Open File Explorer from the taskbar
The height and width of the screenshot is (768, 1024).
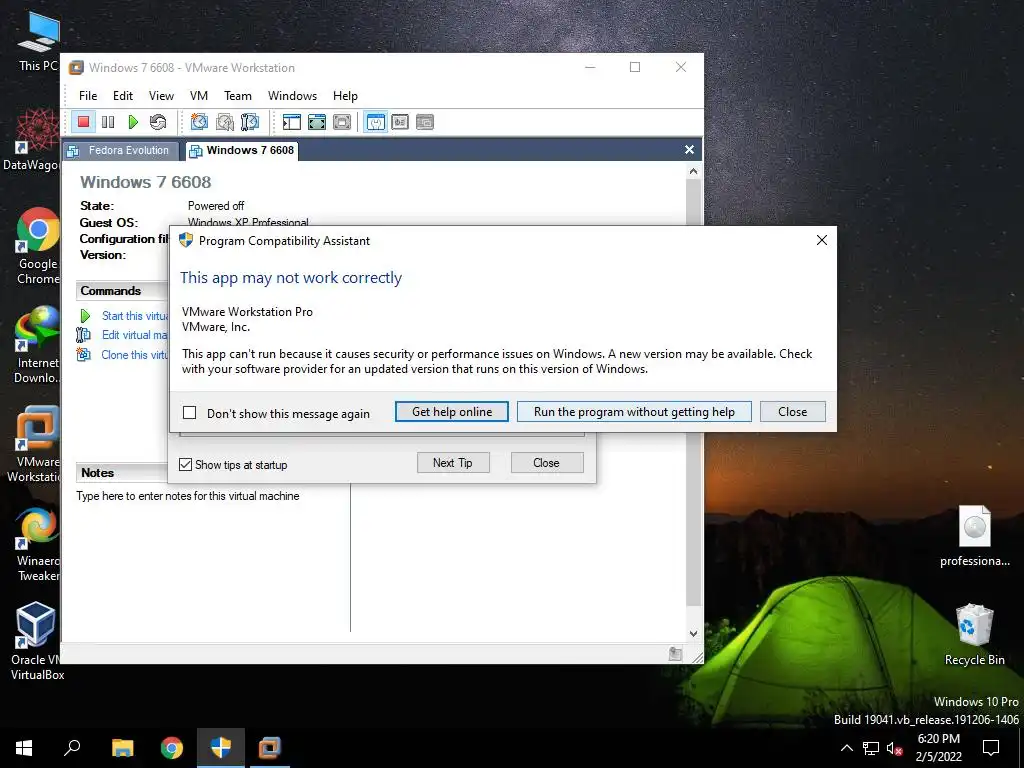[x=122, y=748]
